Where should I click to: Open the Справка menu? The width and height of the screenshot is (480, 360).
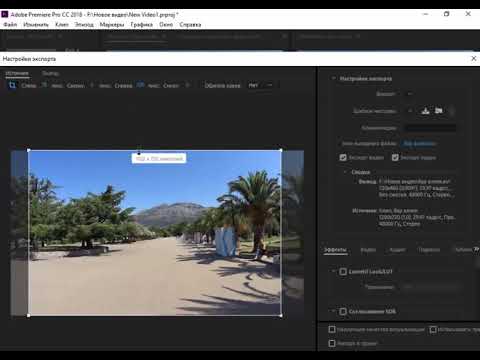(x=190, y=24)
